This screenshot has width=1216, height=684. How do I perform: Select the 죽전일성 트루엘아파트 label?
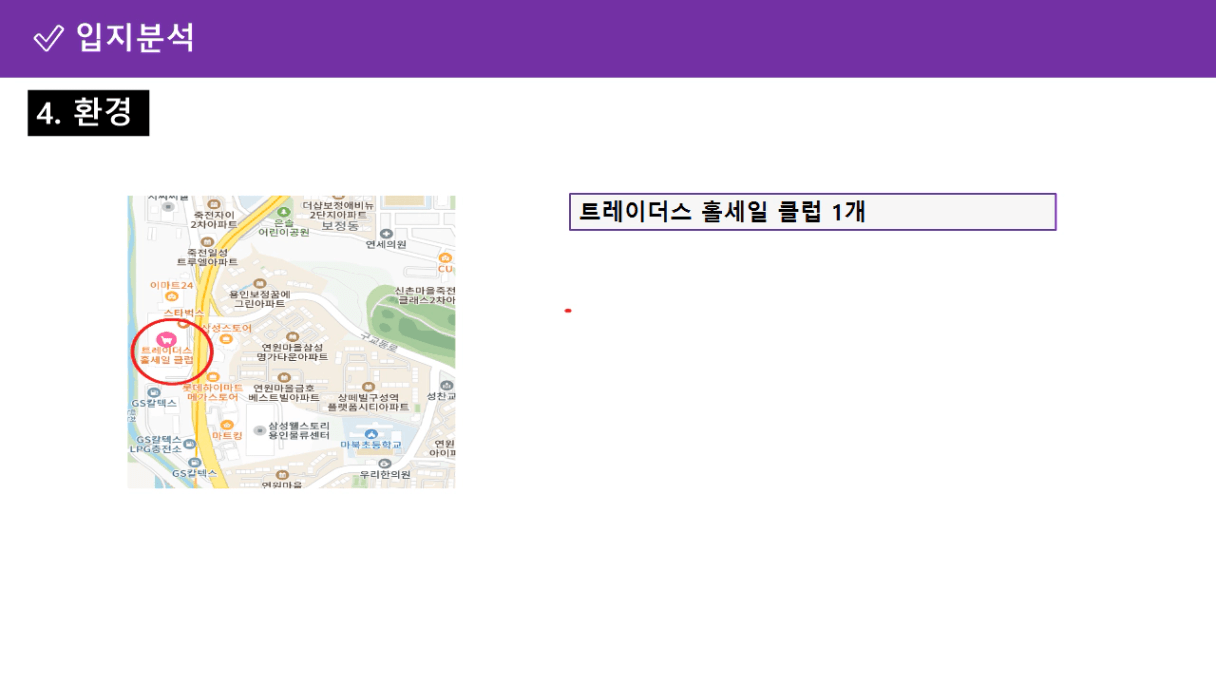[x=208, y=257]
